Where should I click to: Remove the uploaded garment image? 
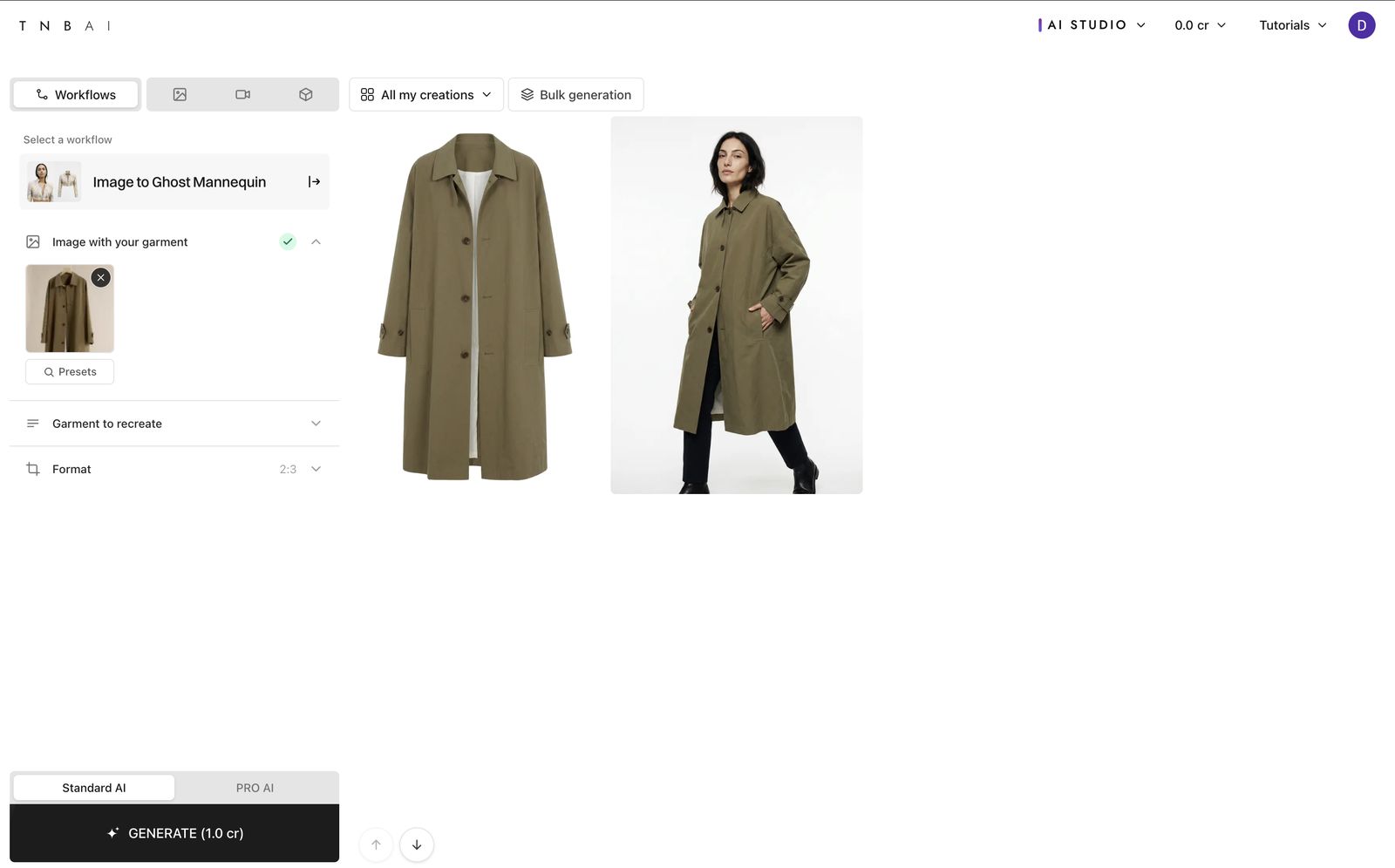[x=101, y=277]
